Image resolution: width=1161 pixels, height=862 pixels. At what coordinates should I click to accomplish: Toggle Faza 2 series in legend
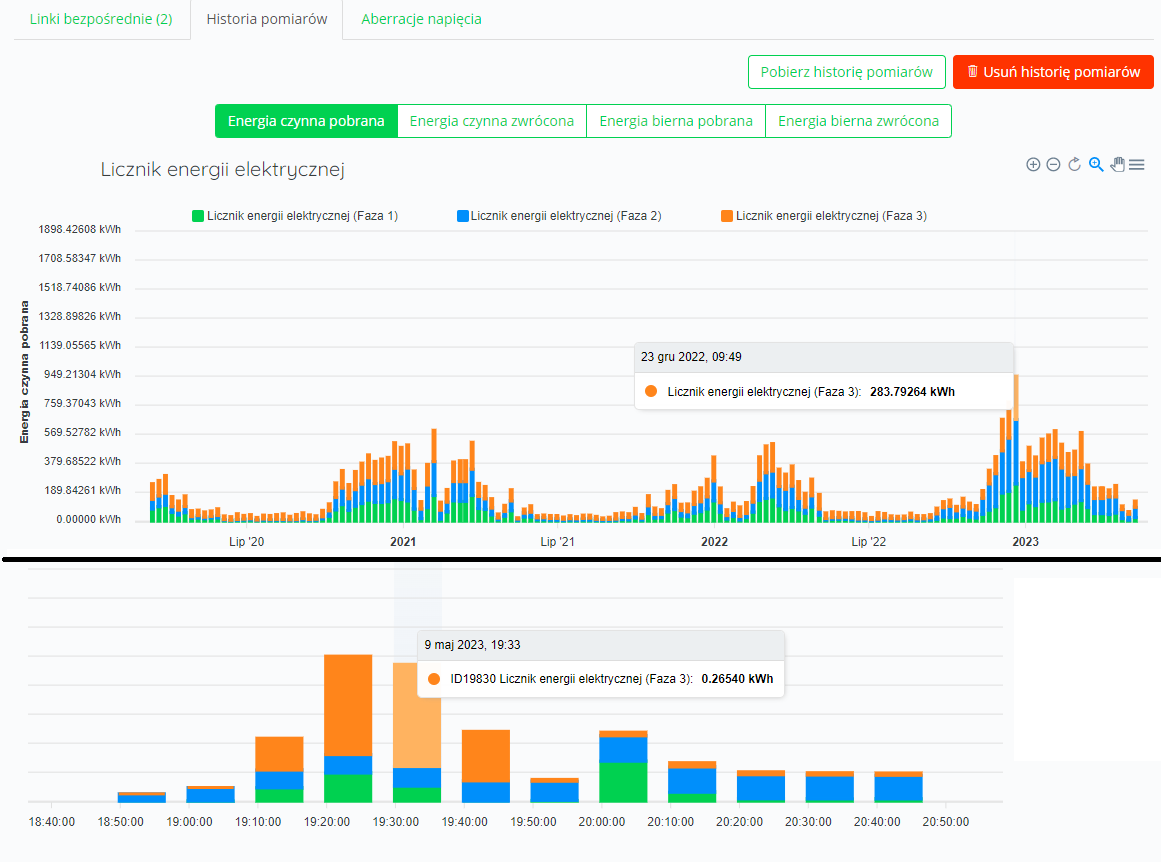[x=559, y=216]
